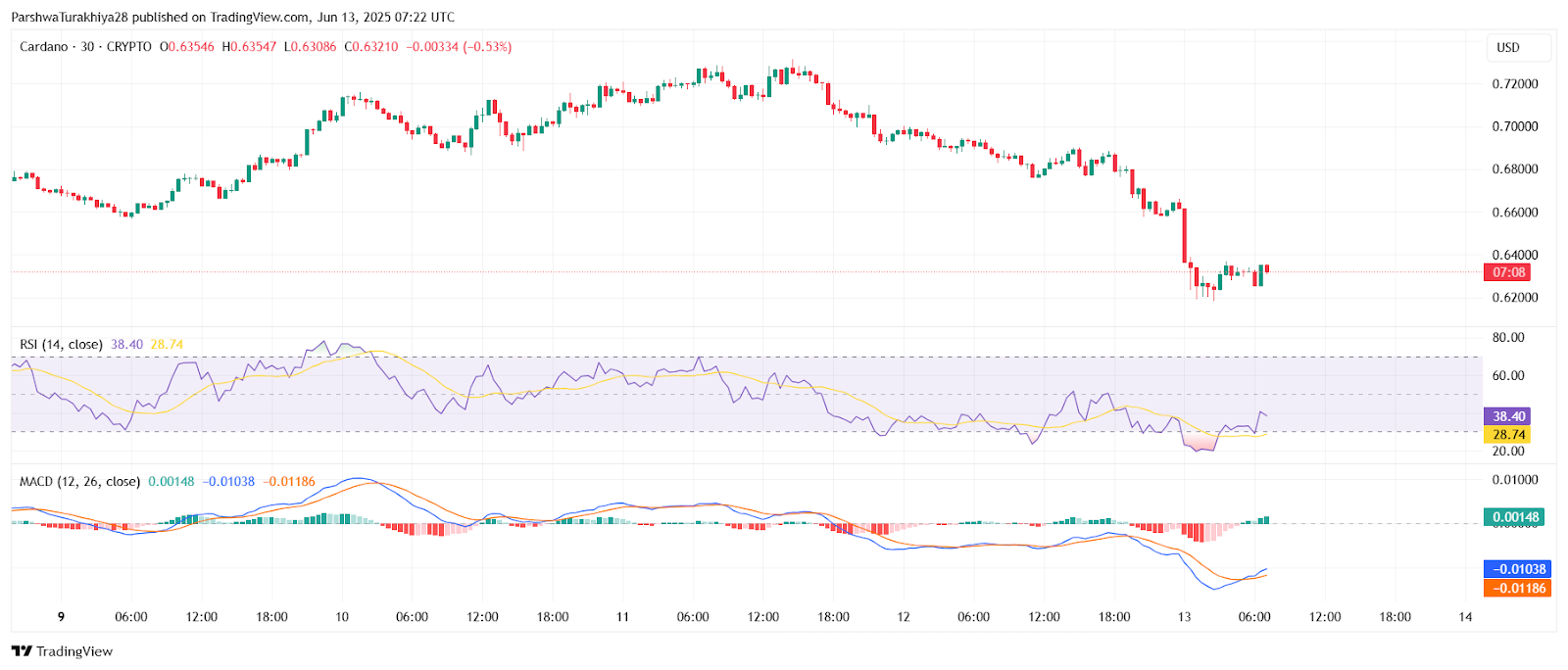Click the purple 38.40 RSI value tag
Image resolution: width=1568 pixels, height=670 pixels.
[x=1507, y=416]
